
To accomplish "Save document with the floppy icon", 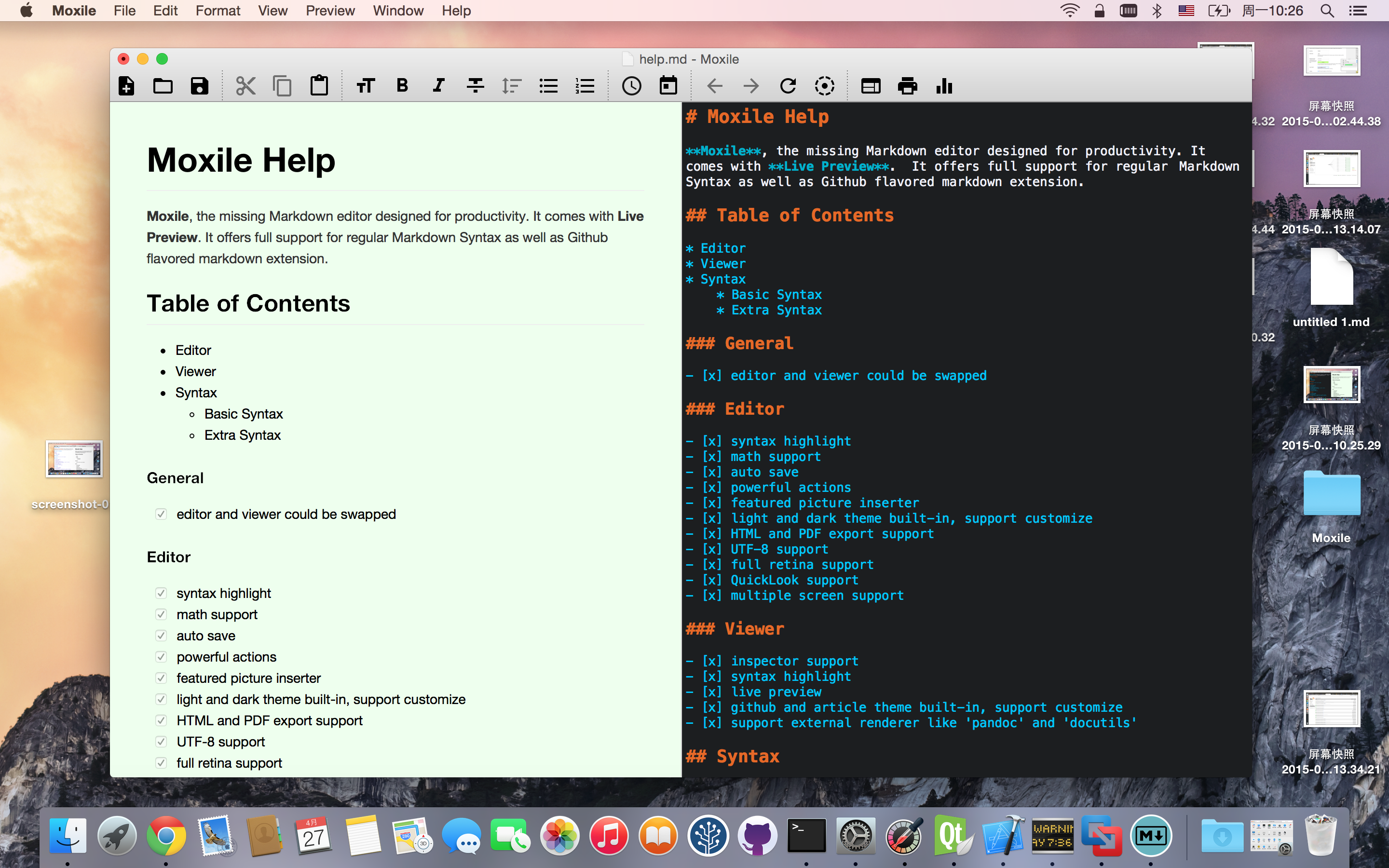I will tap(199, 86).
